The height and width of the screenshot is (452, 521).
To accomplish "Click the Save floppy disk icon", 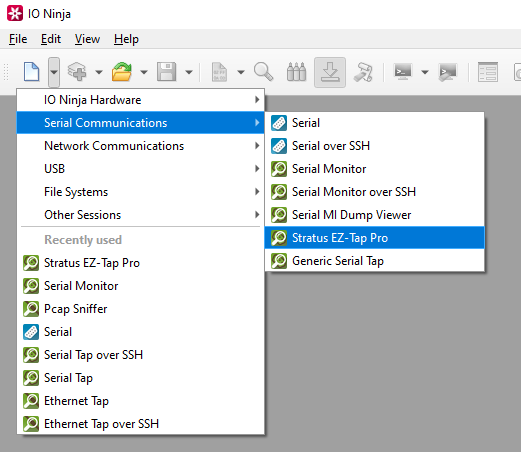I will point(167,72).
